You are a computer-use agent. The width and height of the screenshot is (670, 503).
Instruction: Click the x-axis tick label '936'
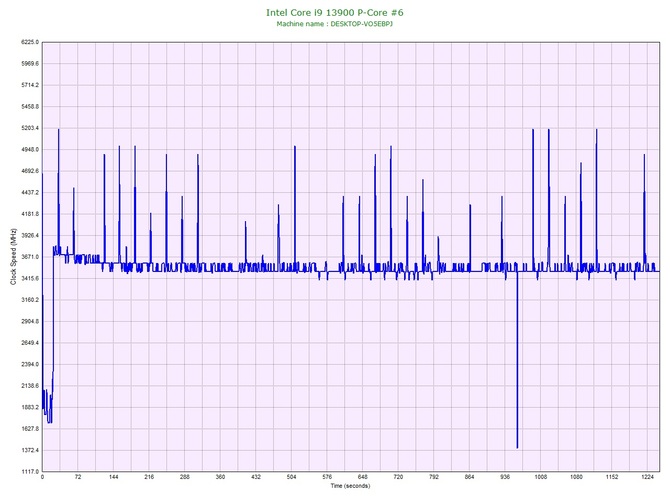pos(505,477)
